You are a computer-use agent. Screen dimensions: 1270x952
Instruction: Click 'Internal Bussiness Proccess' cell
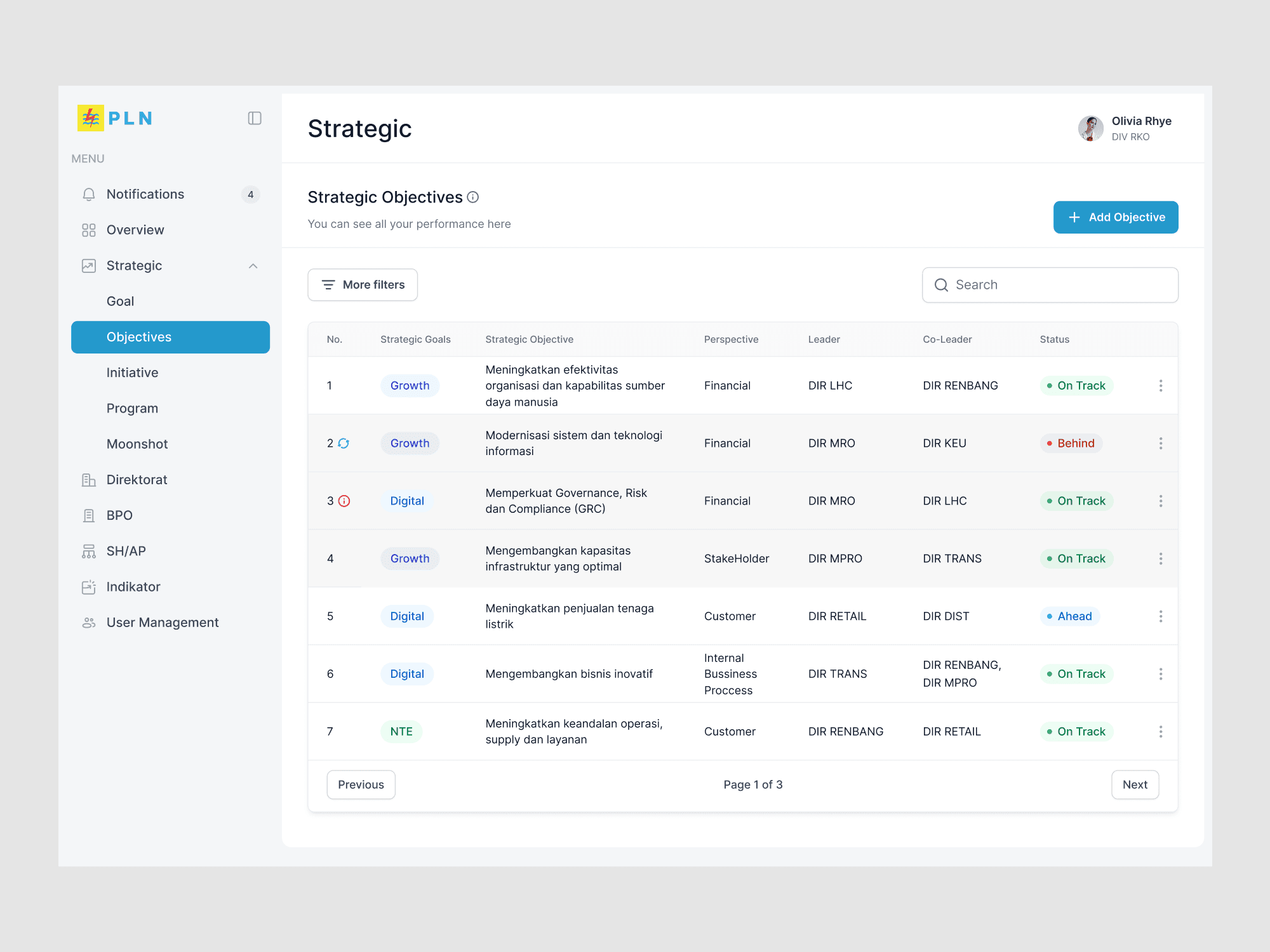tap(730, 674)
